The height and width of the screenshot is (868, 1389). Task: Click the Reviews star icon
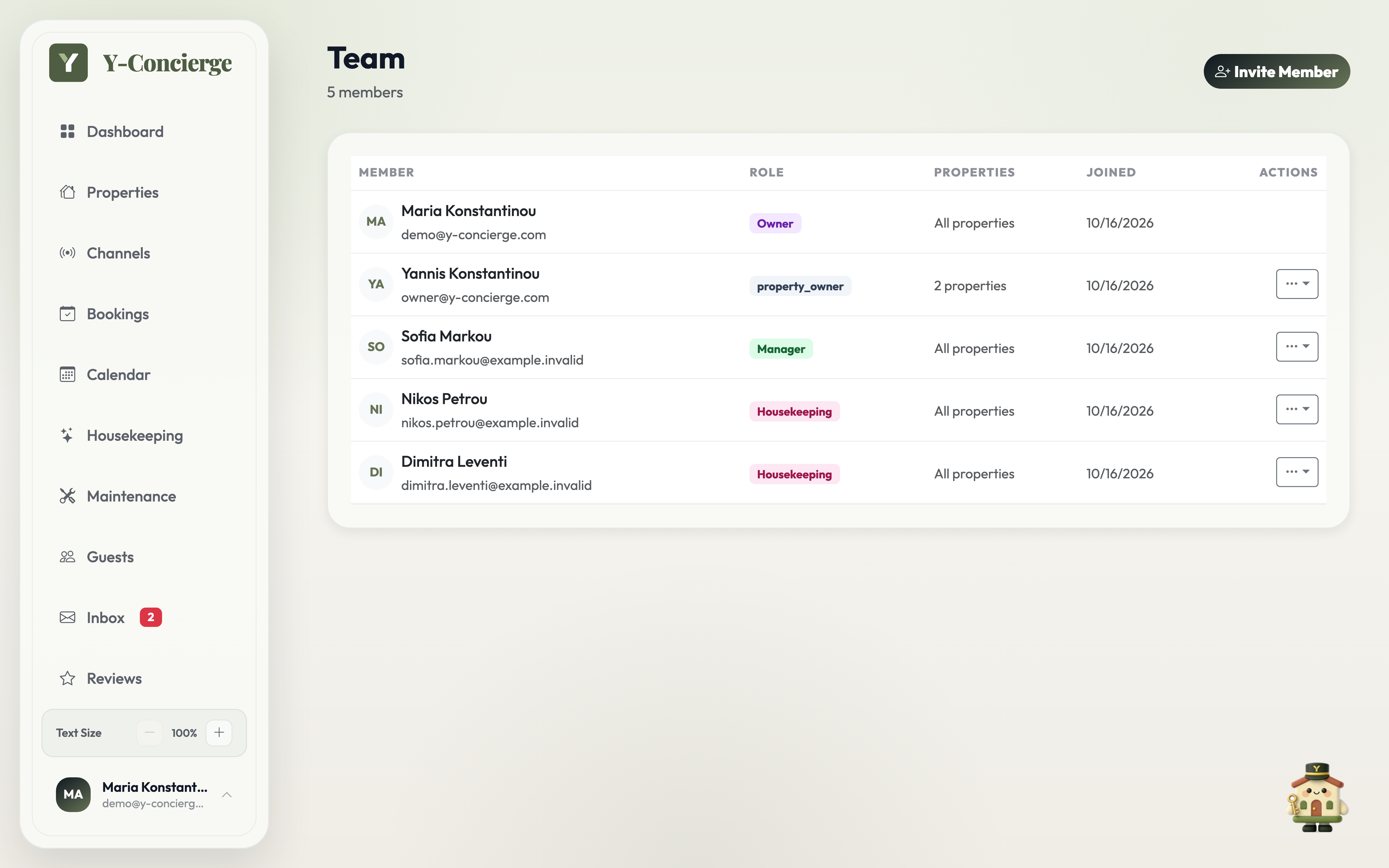pos(68,679)
